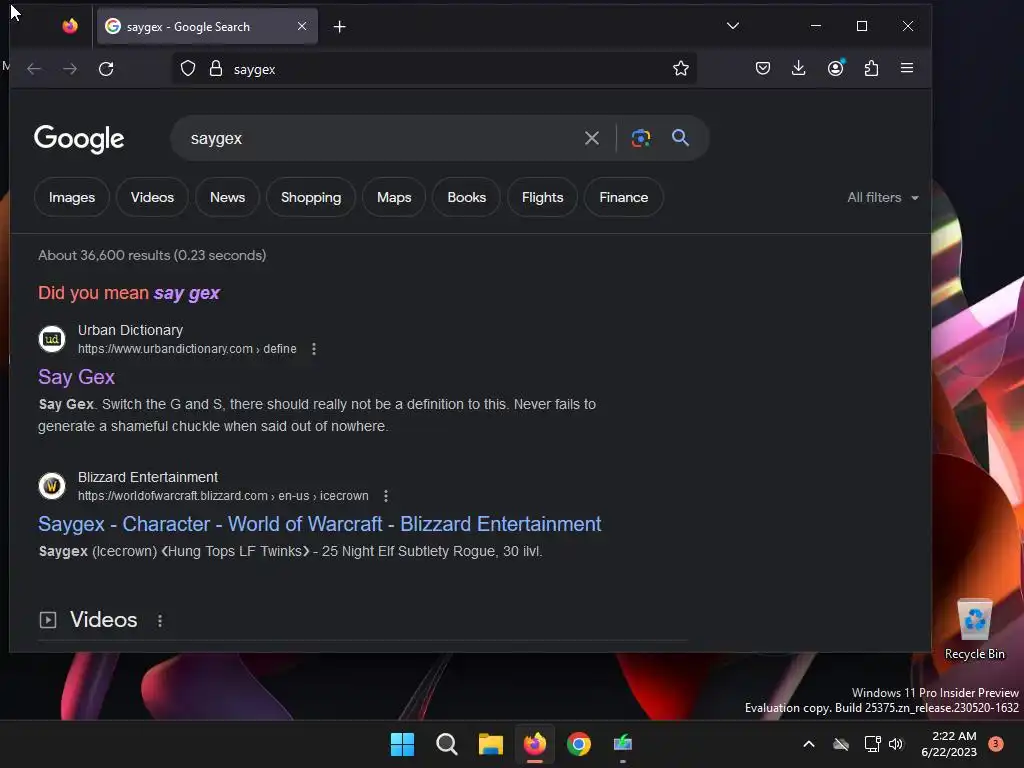Image resolution: width=1024 pixels, height=768 pixels.
Task: Switch to the Videos filter chip
Action: click(x=152, y=197)
